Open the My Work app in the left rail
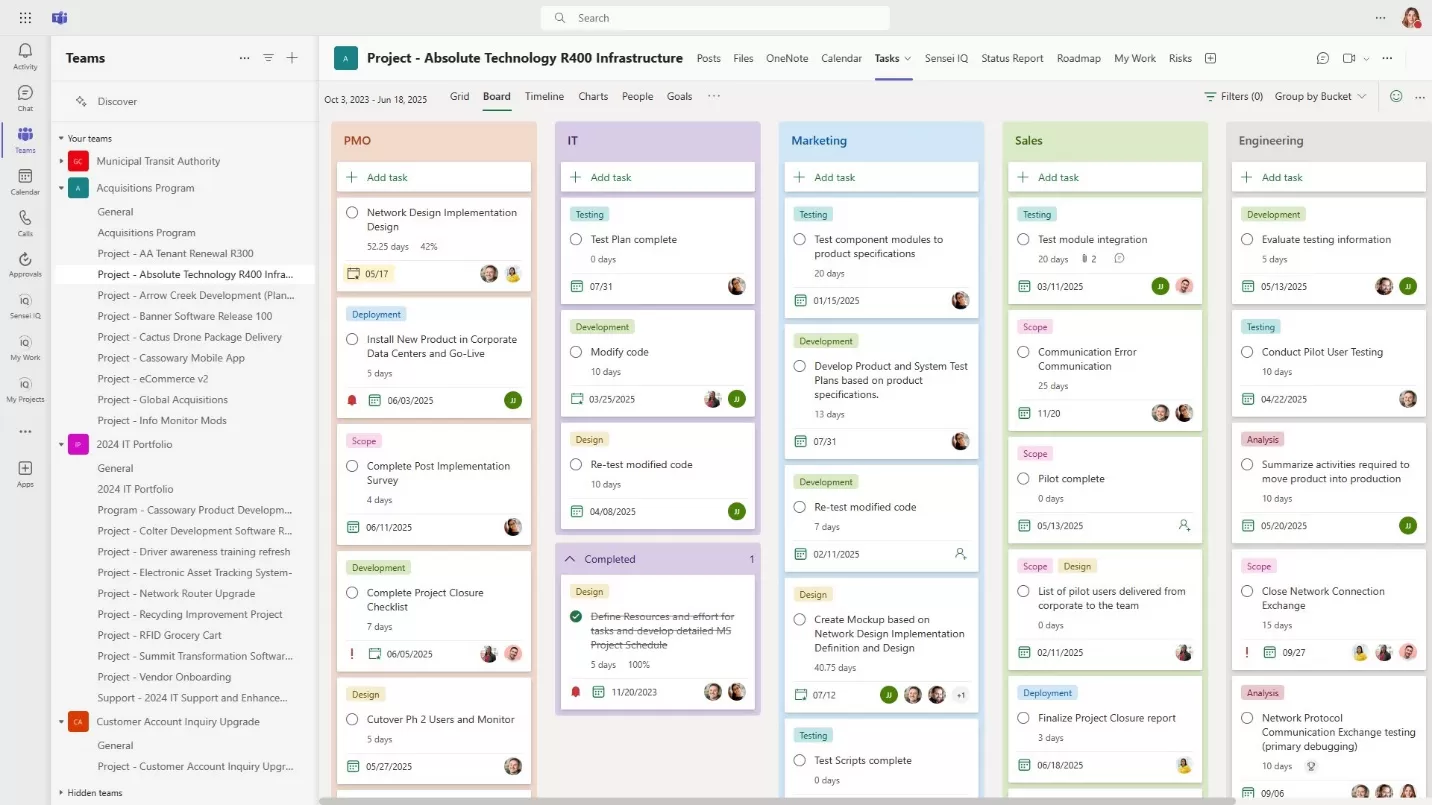The image size is (1432, 805). (x=25, y=348)
